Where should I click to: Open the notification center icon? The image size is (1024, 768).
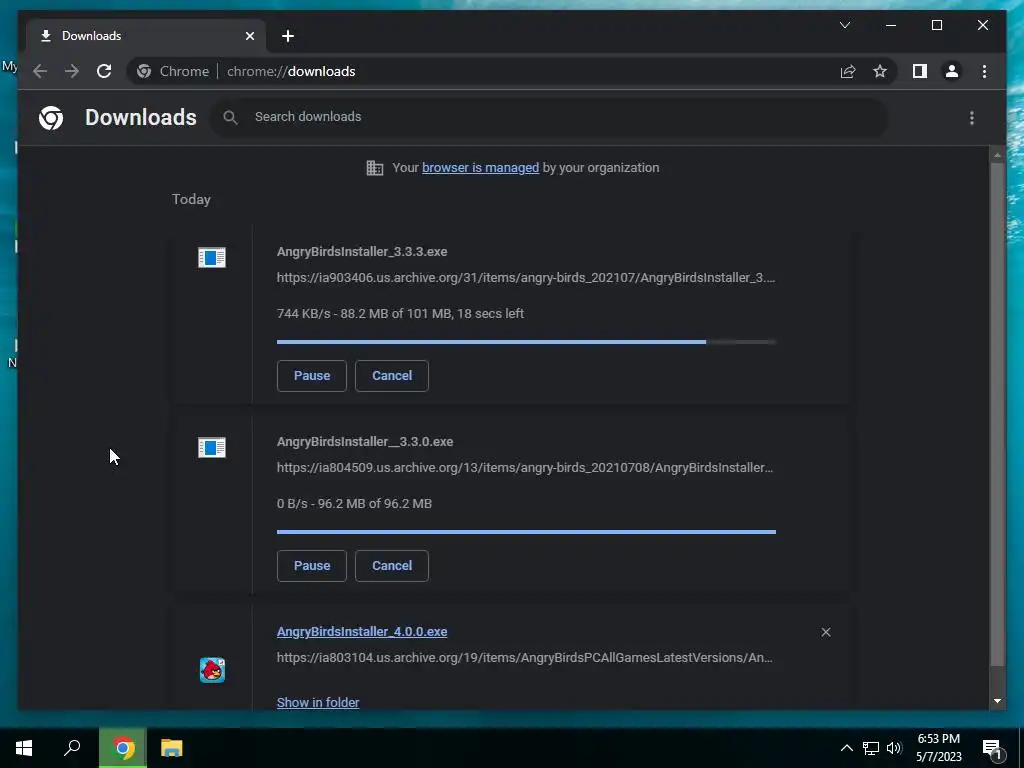pyautogui.click(x=993, y=748)
